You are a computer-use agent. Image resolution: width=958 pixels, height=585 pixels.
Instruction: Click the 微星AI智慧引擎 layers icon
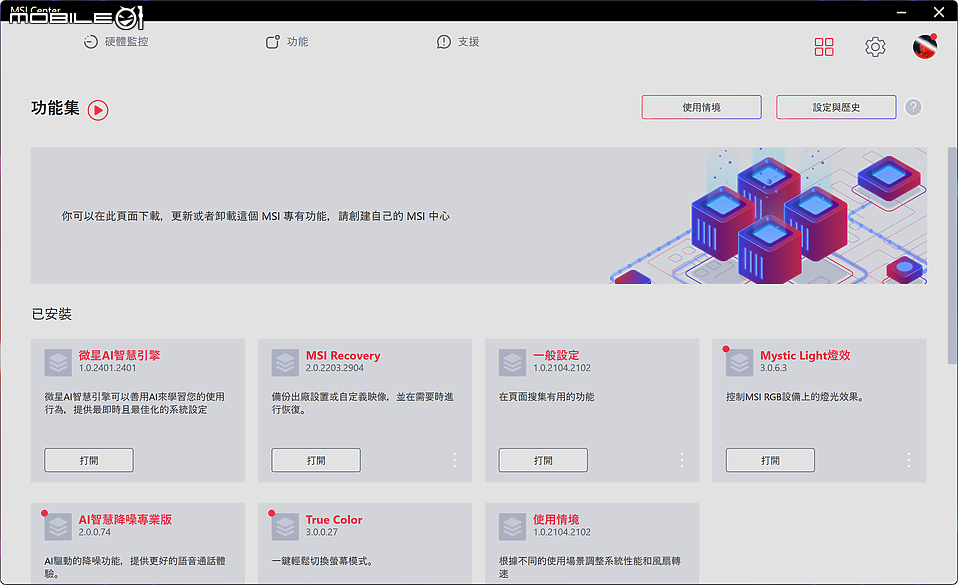click(x=58, y=362)
